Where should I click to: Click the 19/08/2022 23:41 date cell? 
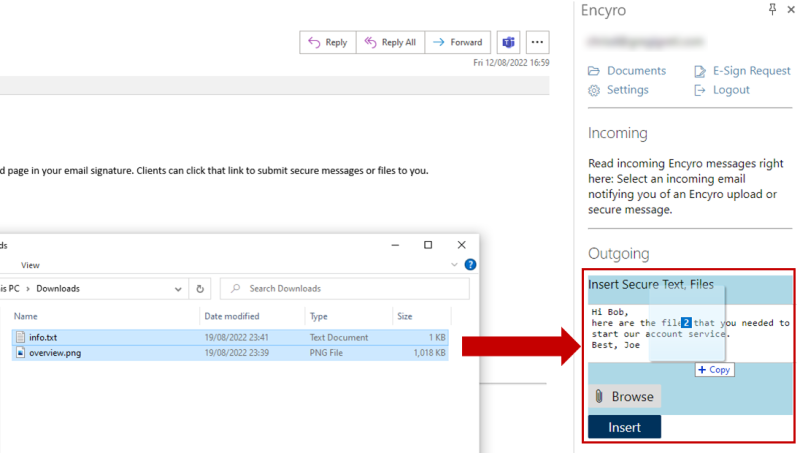(237, 337)
